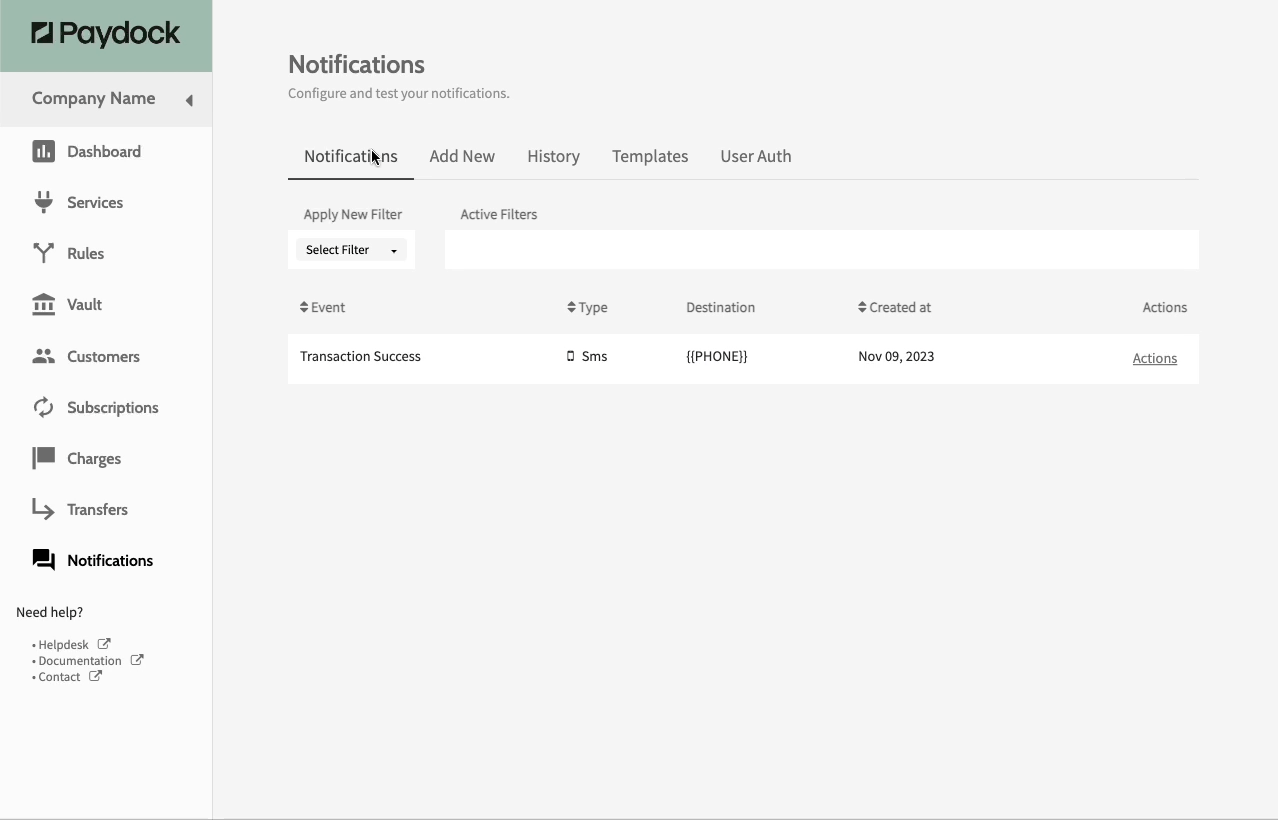This screenshot has width=1278, height=820.
Task: Open the History tab
Action: (553, 156)
